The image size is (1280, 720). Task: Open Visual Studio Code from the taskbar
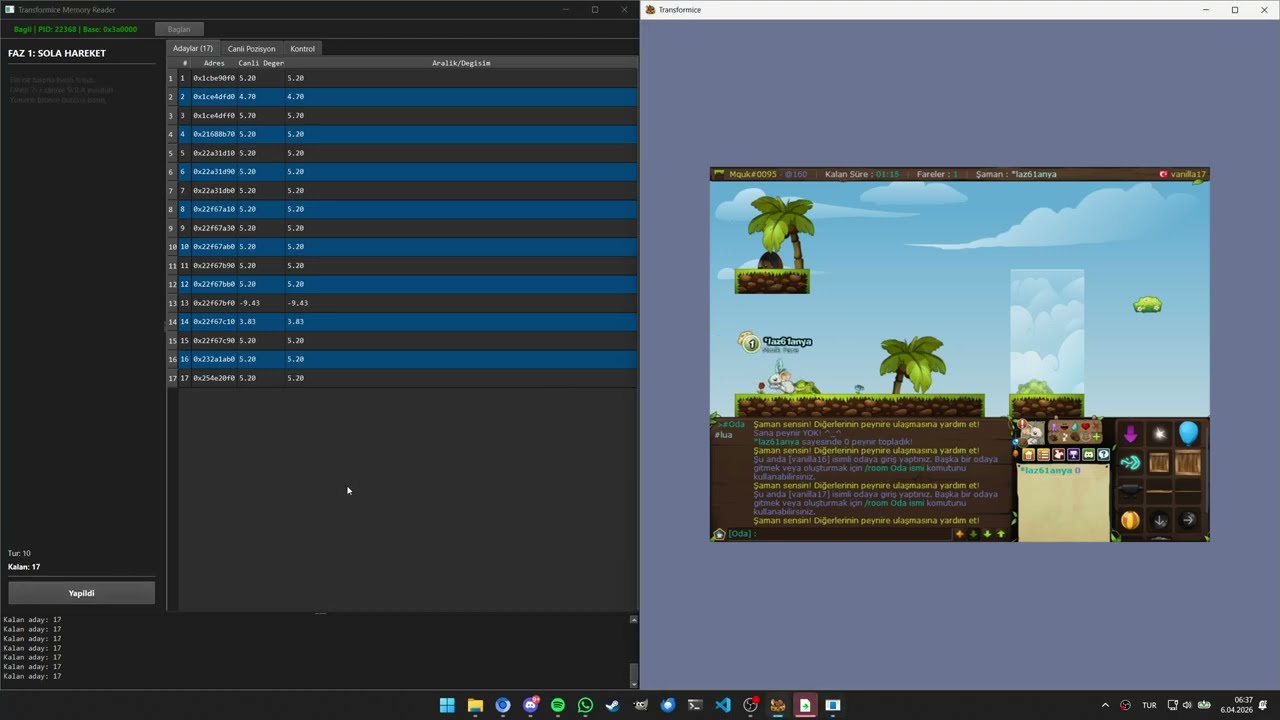[x=723, y=705]
